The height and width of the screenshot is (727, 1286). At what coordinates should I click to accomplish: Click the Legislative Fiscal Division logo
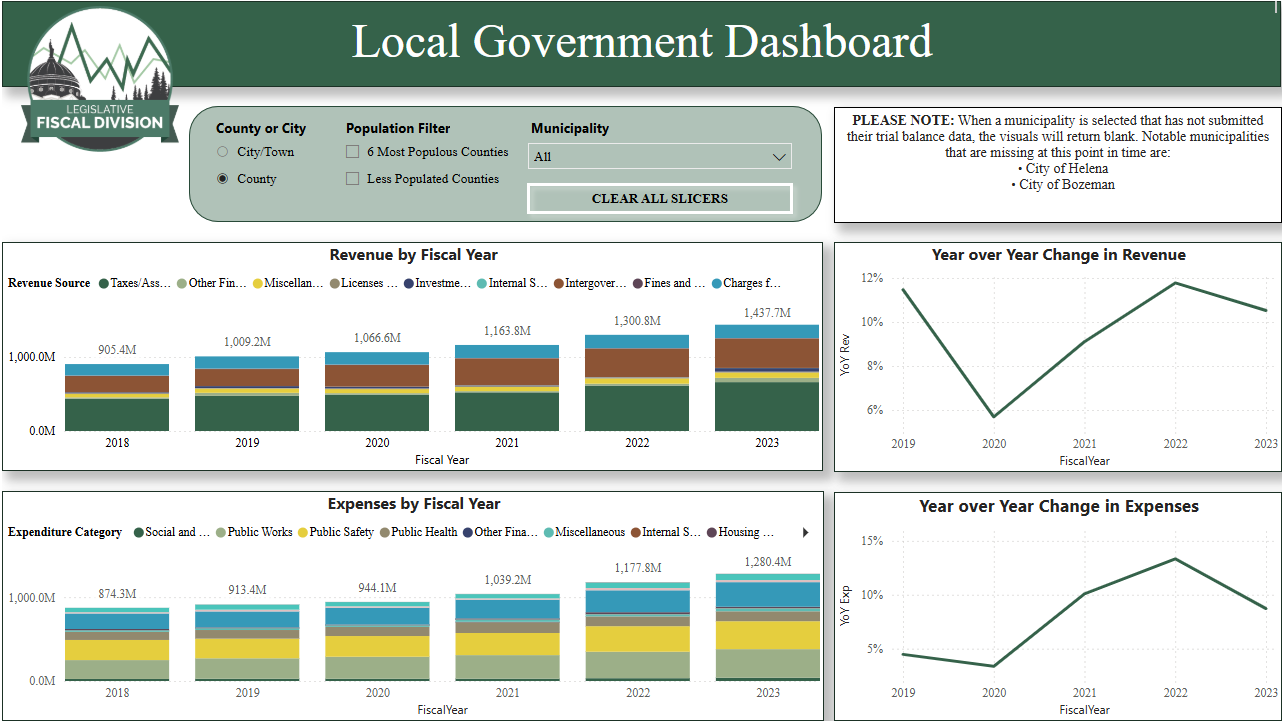pos(99,80)
